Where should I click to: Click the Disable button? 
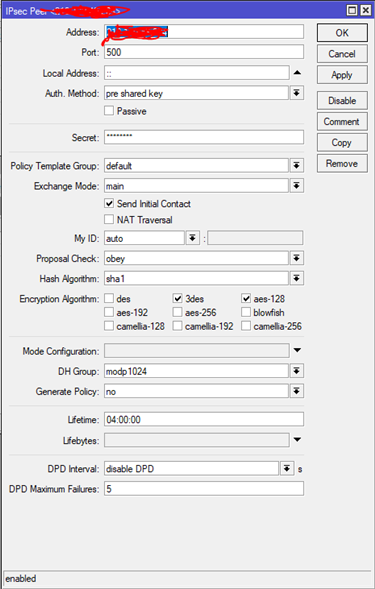pos(342,100)
